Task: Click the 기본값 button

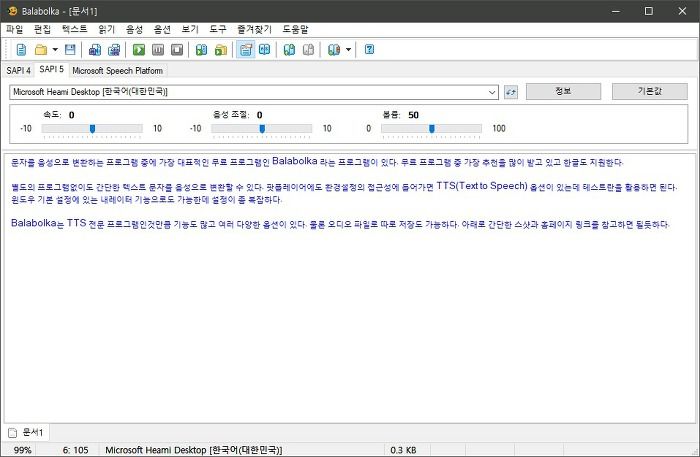Action: (650, 91)
